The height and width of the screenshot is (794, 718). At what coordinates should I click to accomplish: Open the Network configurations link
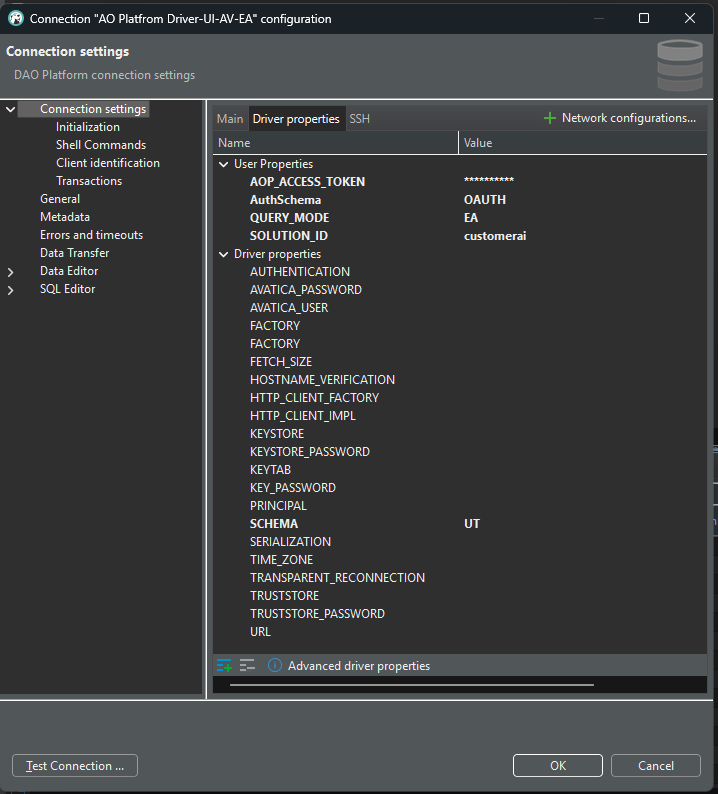coord(628,118)
